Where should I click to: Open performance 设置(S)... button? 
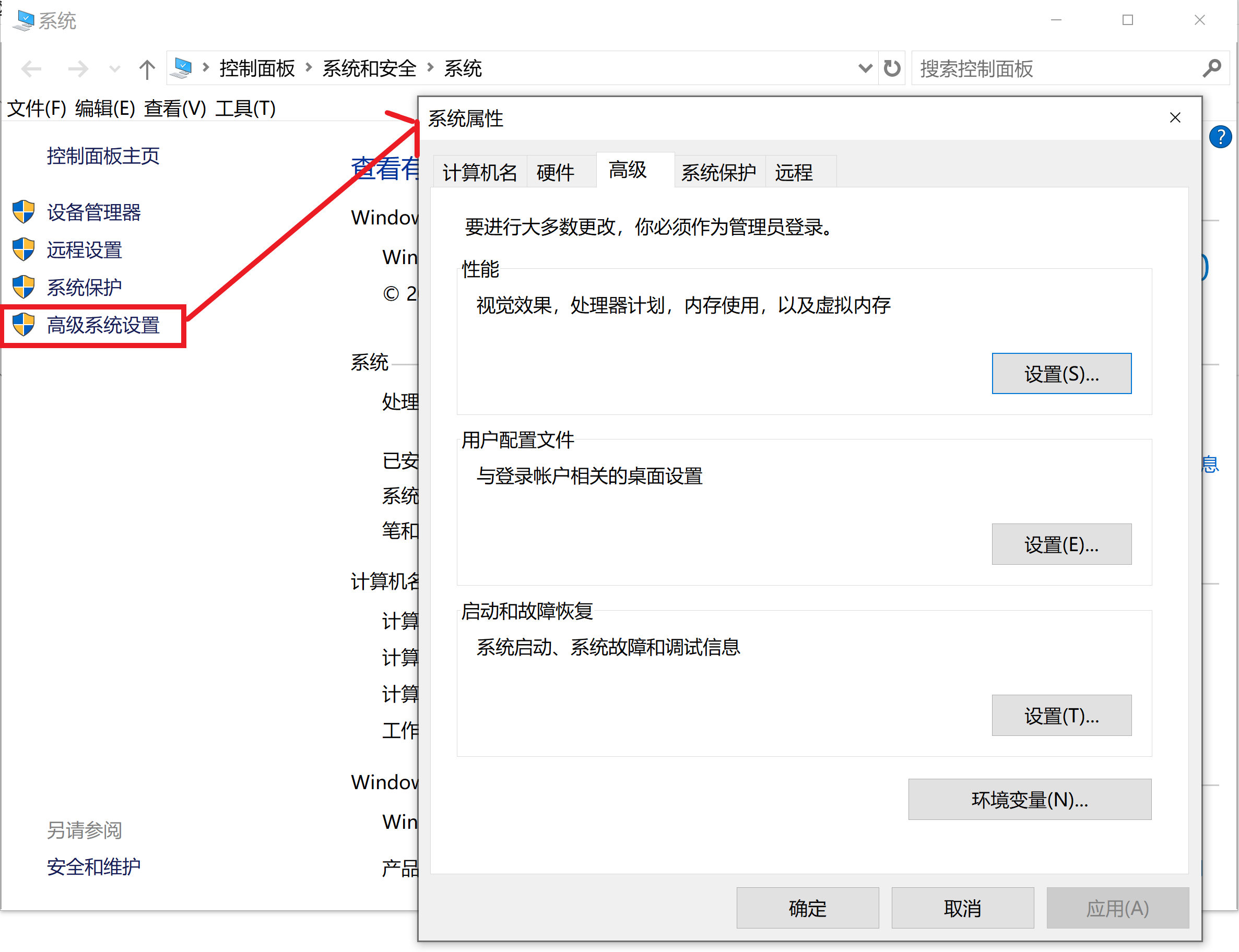(x=1061, y=373)
